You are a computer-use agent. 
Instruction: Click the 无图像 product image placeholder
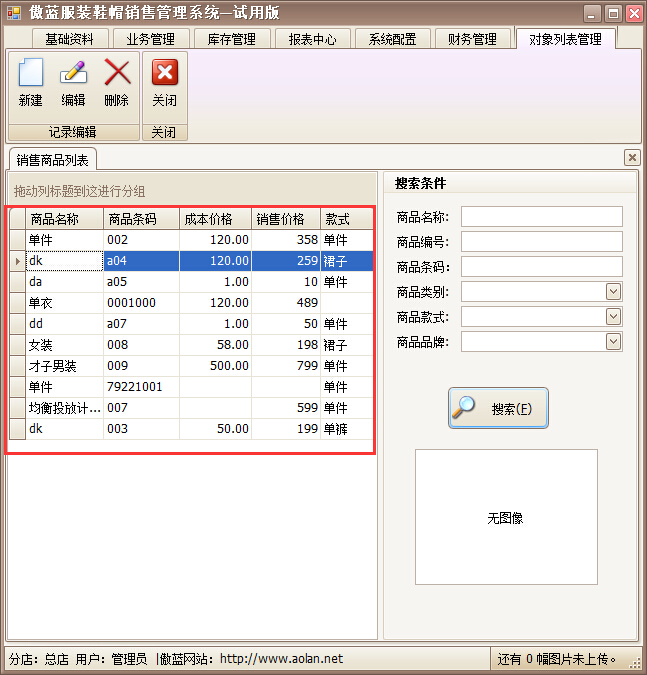pos(506,517)
